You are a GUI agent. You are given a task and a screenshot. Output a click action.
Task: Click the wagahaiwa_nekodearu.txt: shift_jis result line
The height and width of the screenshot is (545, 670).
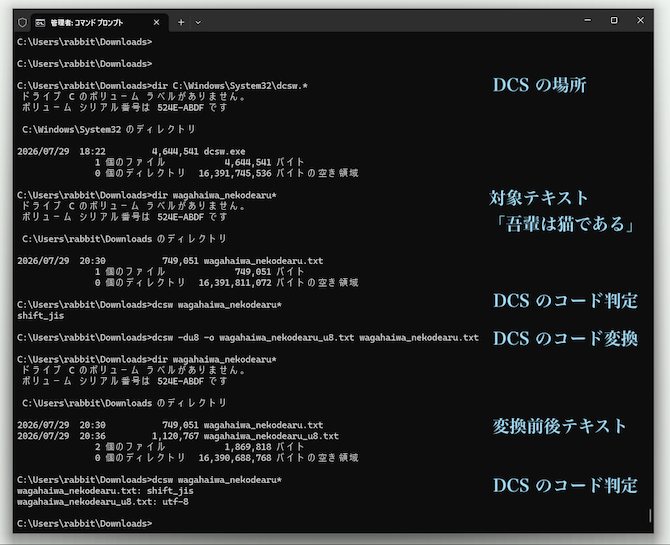105,491
